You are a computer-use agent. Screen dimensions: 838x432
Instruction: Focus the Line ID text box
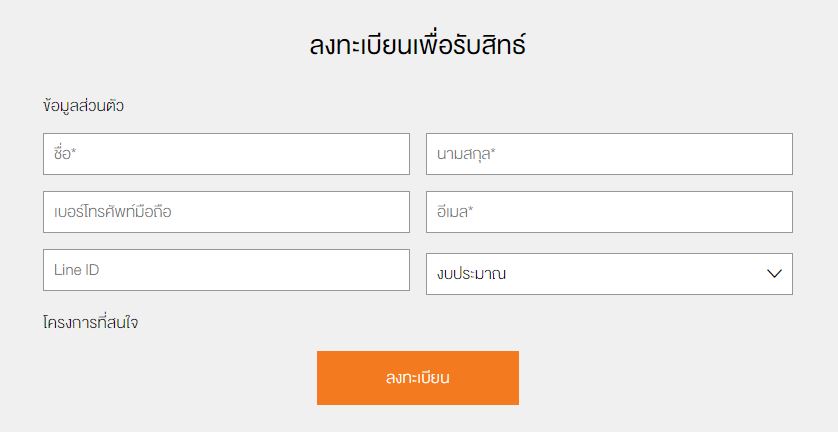pos(226,270)
